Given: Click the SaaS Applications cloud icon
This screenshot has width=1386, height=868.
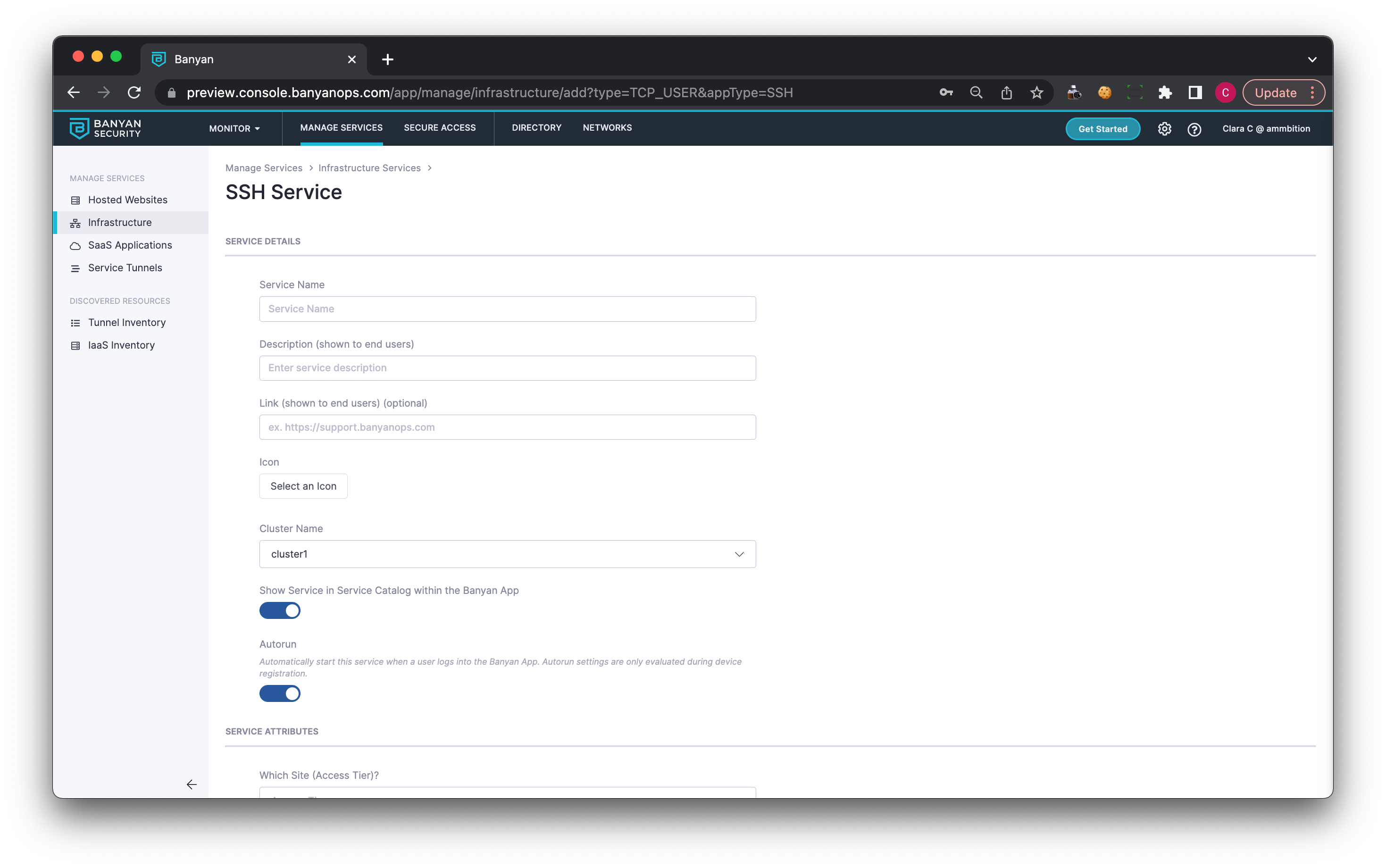Looking at the screenshot, I should pos(75,246).
